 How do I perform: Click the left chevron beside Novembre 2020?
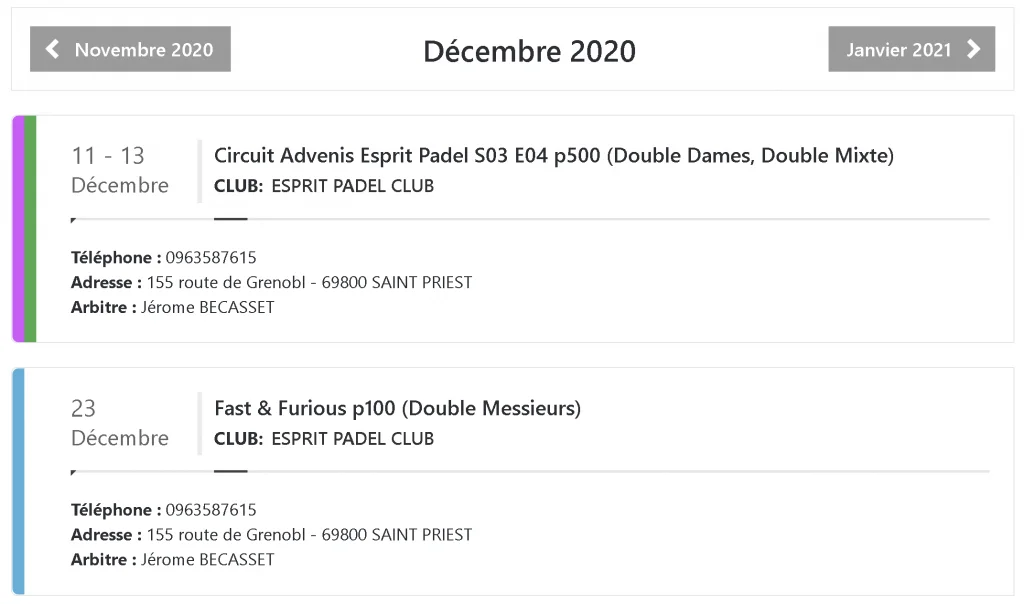(x=53, y=49)
